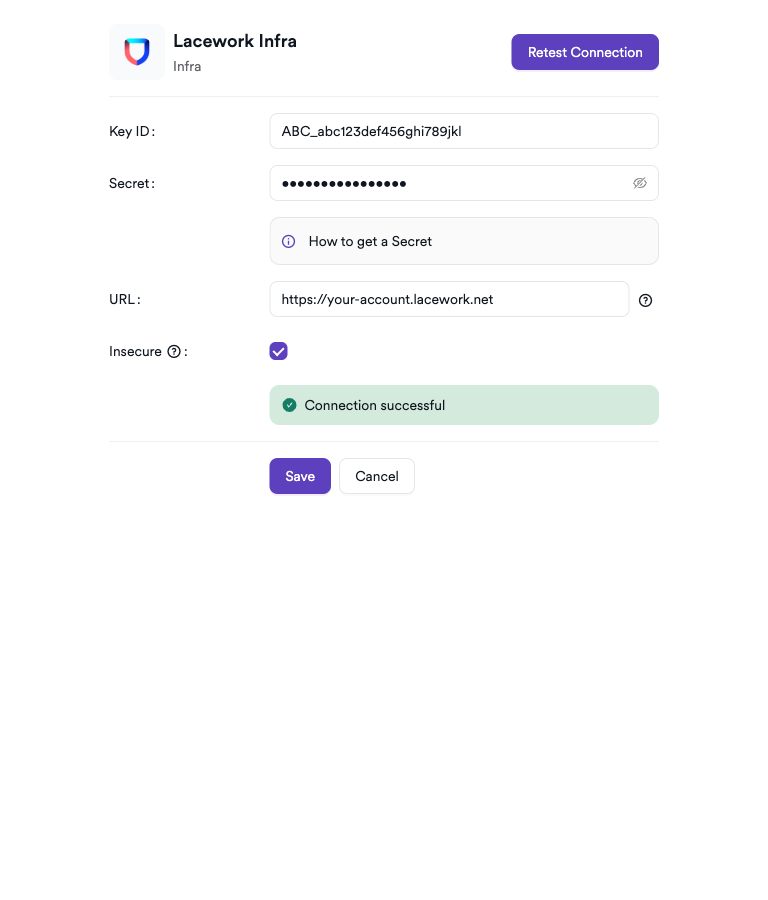This screenshot has width=768, height=900.
Task: Click the info icon beside How to get a Secret
Action: (x=288, y=241)
